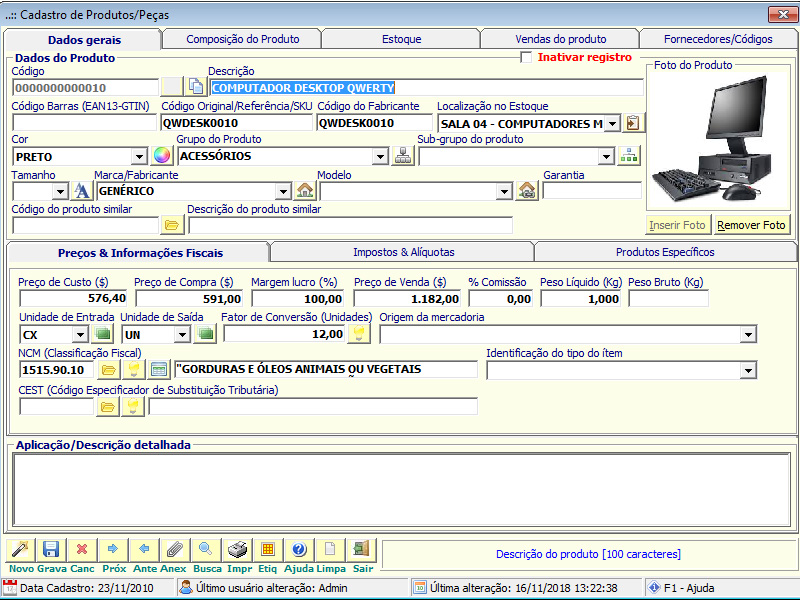Open the Impostos & Alíquotas tab

point(403,252)
